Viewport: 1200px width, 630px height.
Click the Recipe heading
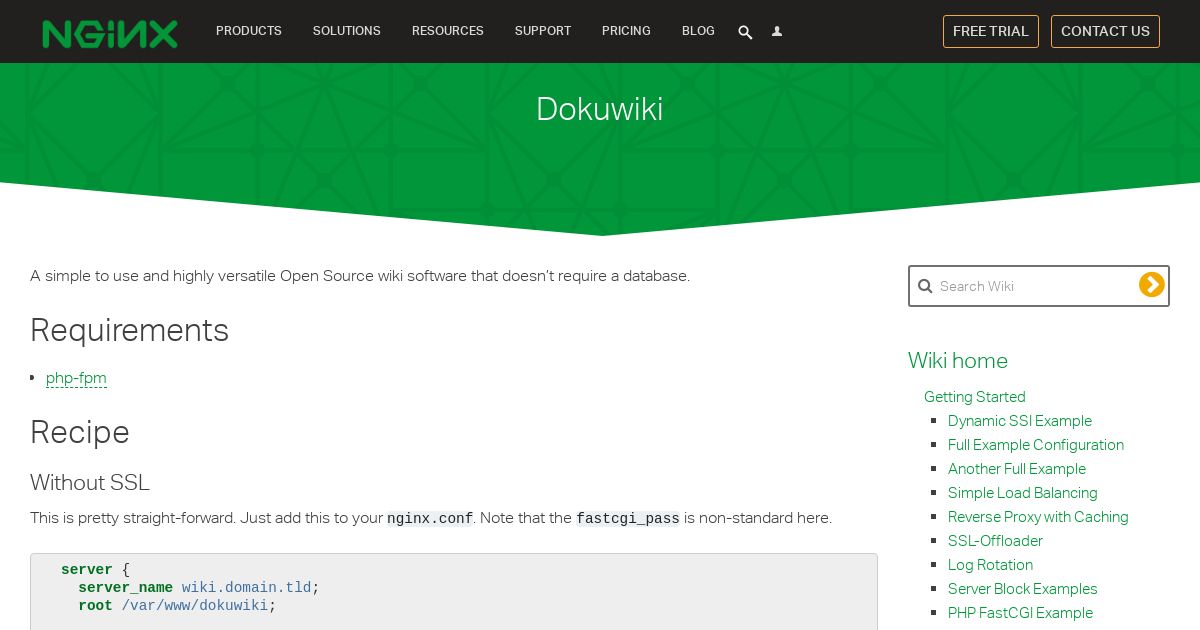point(80,432)
